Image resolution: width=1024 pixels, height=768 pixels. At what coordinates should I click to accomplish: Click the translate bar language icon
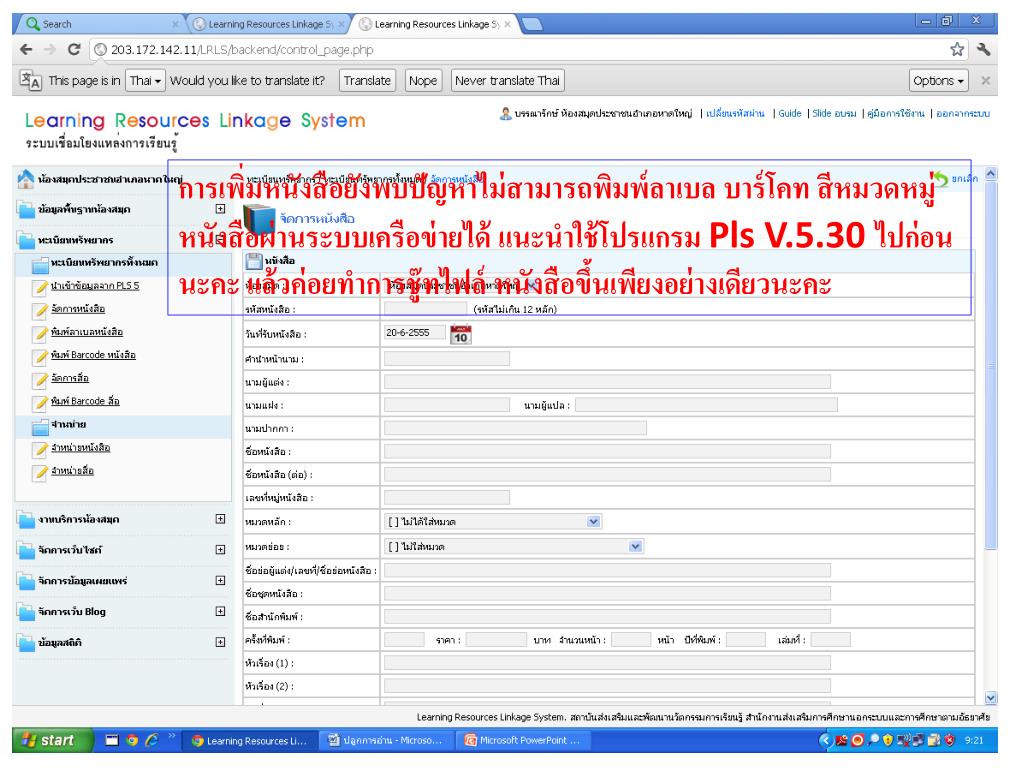(30, 80)
